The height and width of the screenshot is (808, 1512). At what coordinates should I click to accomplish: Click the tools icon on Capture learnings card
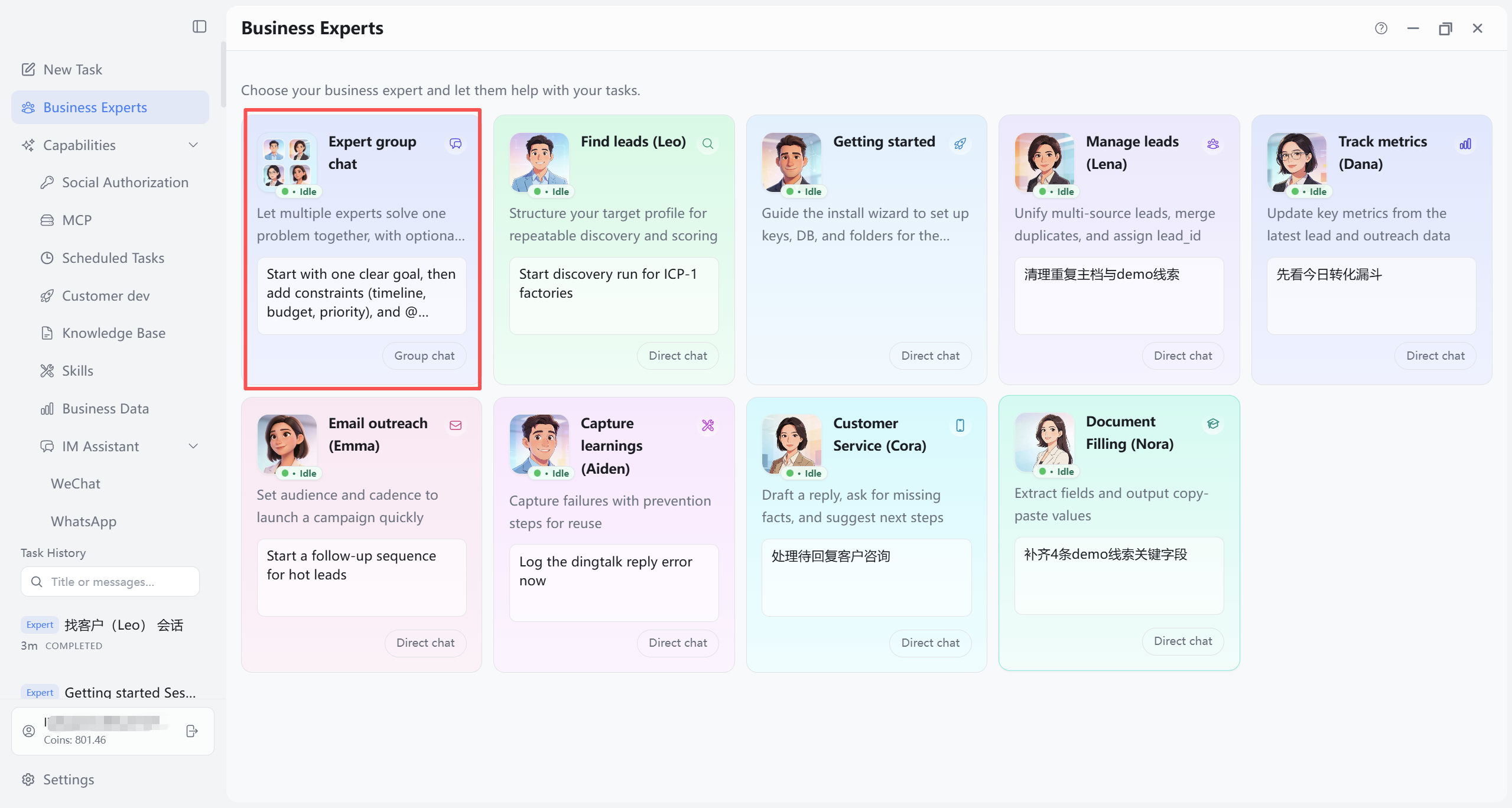[708, 425]
